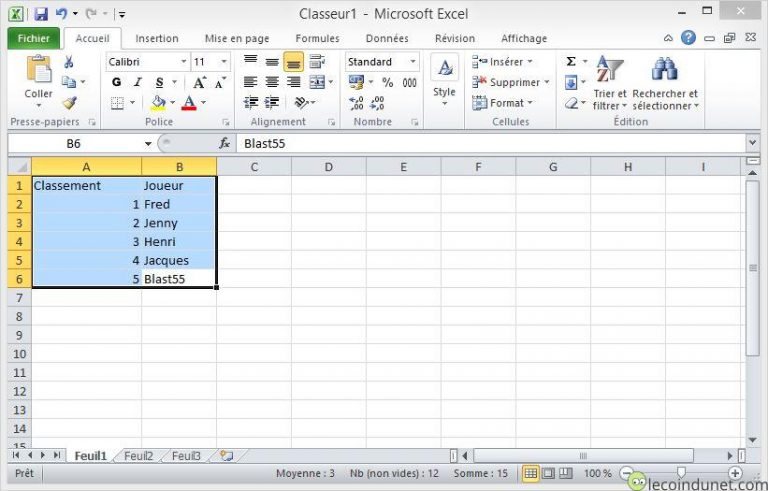Click the percent style icon
768x491 pixels.
388,83
